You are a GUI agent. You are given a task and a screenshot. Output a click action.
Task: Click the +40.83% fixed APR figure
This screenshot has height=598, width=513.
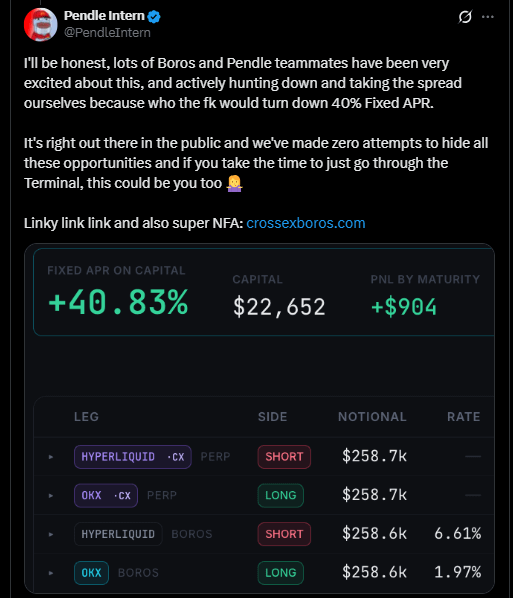click(118, 302)
